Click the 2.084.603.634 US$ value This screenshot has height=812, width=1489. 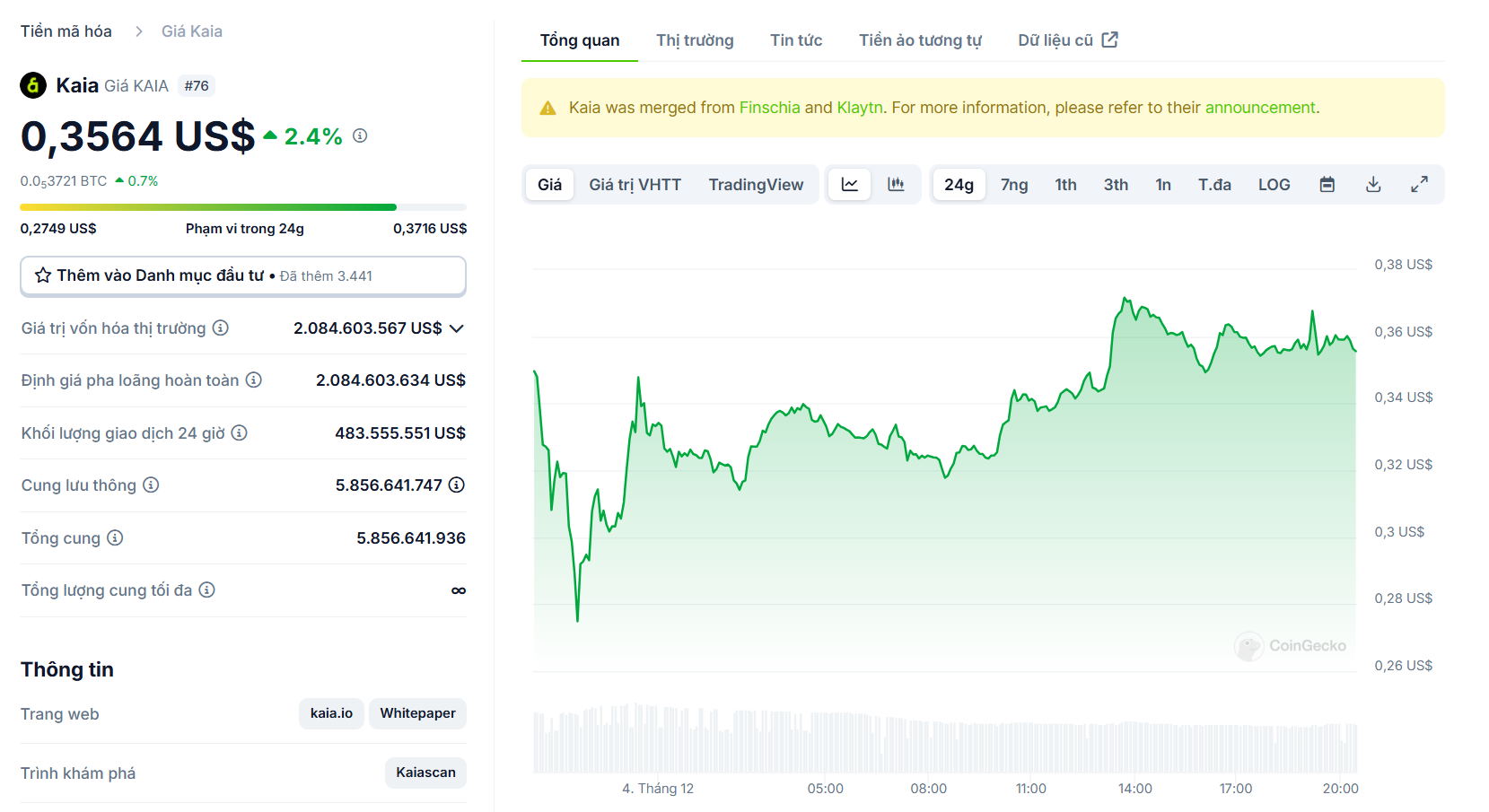[x=390, y=380]
